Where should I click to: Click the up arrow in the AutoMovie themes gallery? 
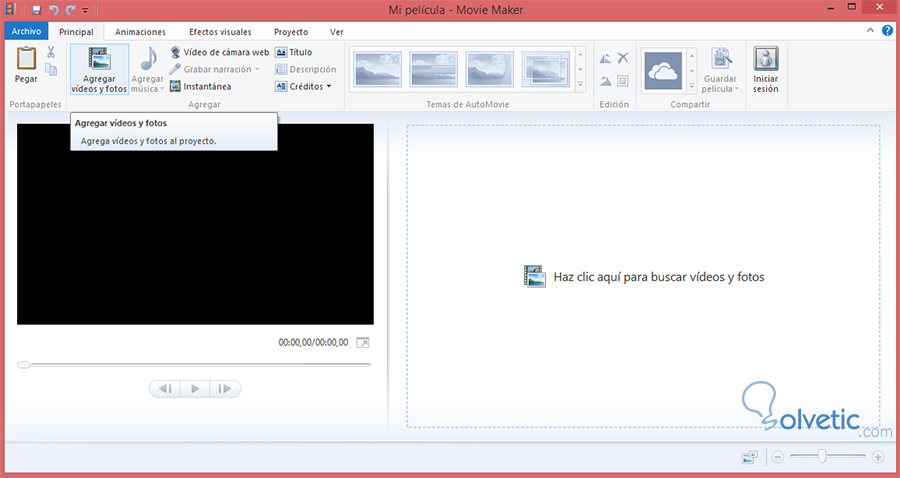click(580, 55)
